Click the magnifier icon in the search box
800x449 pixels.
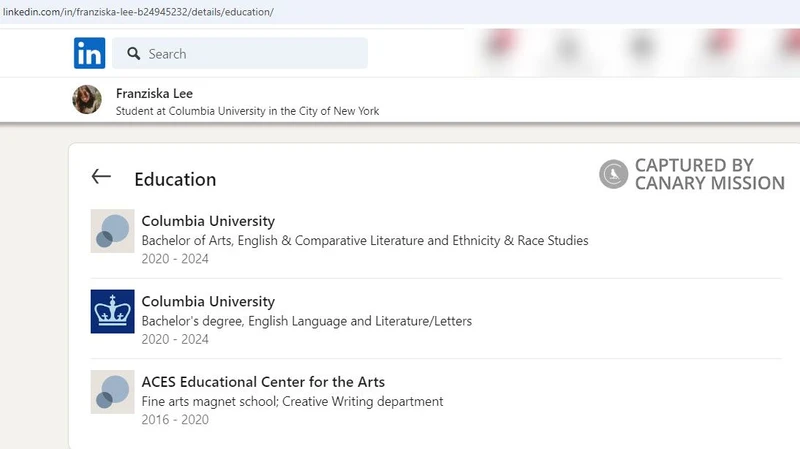pos(134,54)
